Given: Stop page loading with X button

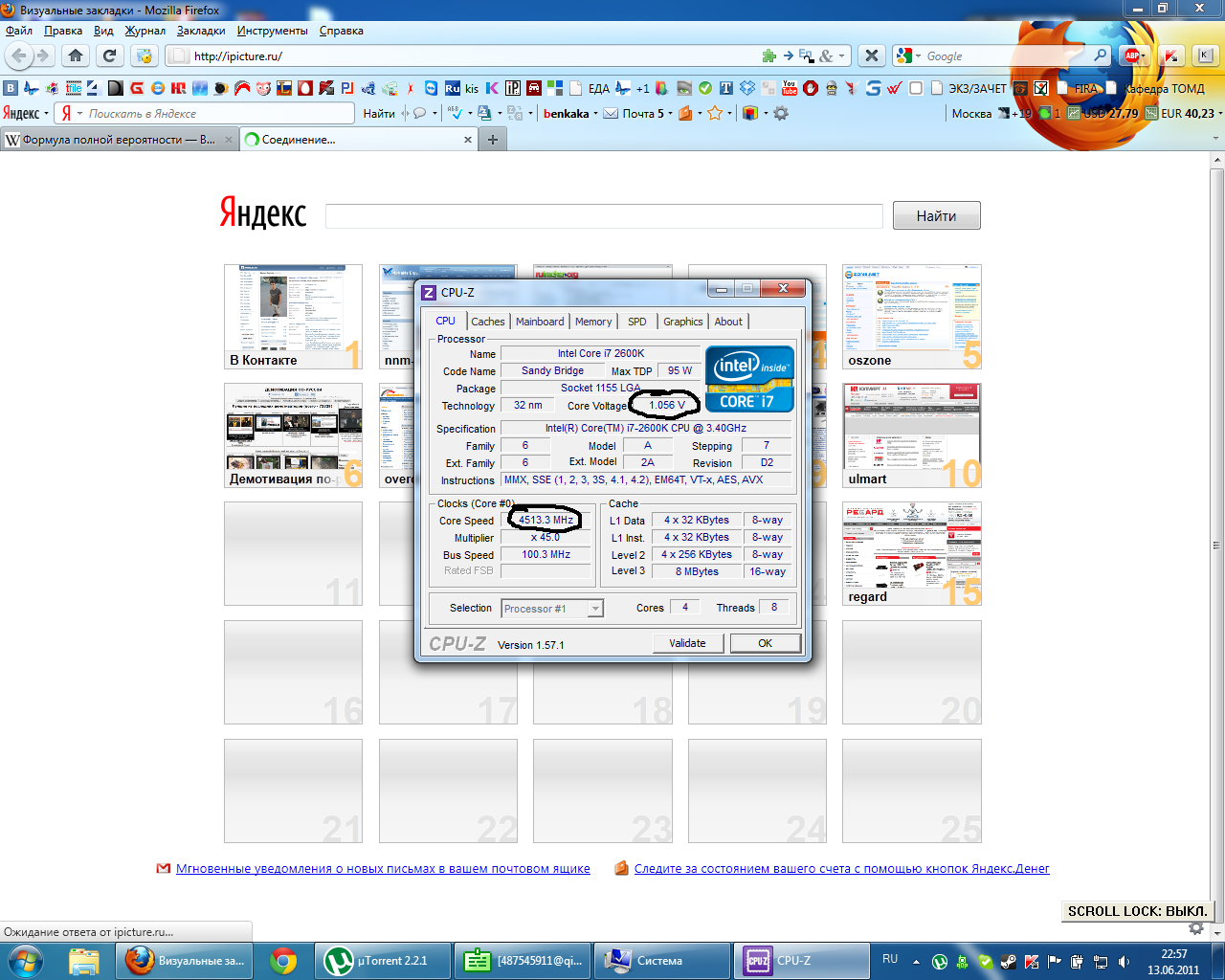Looking at the screenshot, I should pyautogui.click(x=871, y=56).
